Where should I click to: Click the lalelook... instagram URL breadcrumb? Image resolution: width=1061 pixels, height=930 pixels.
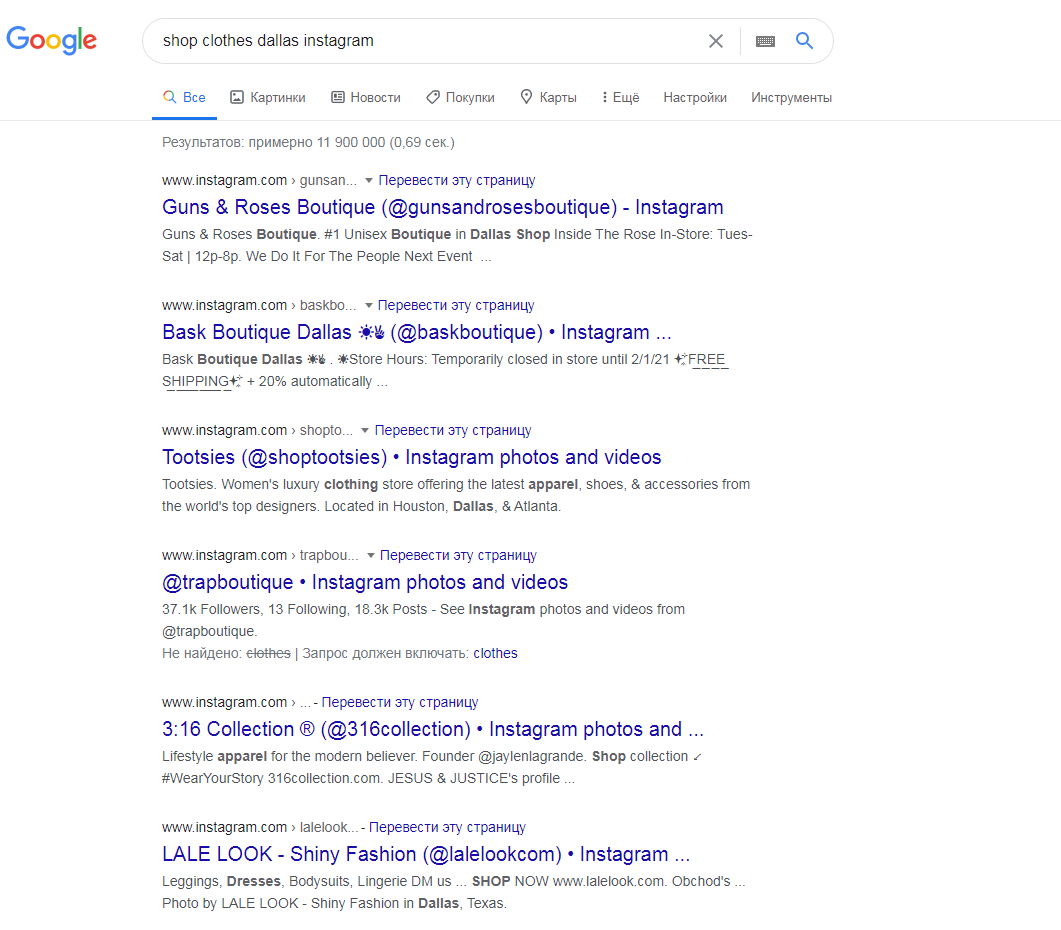pos(260,828)
